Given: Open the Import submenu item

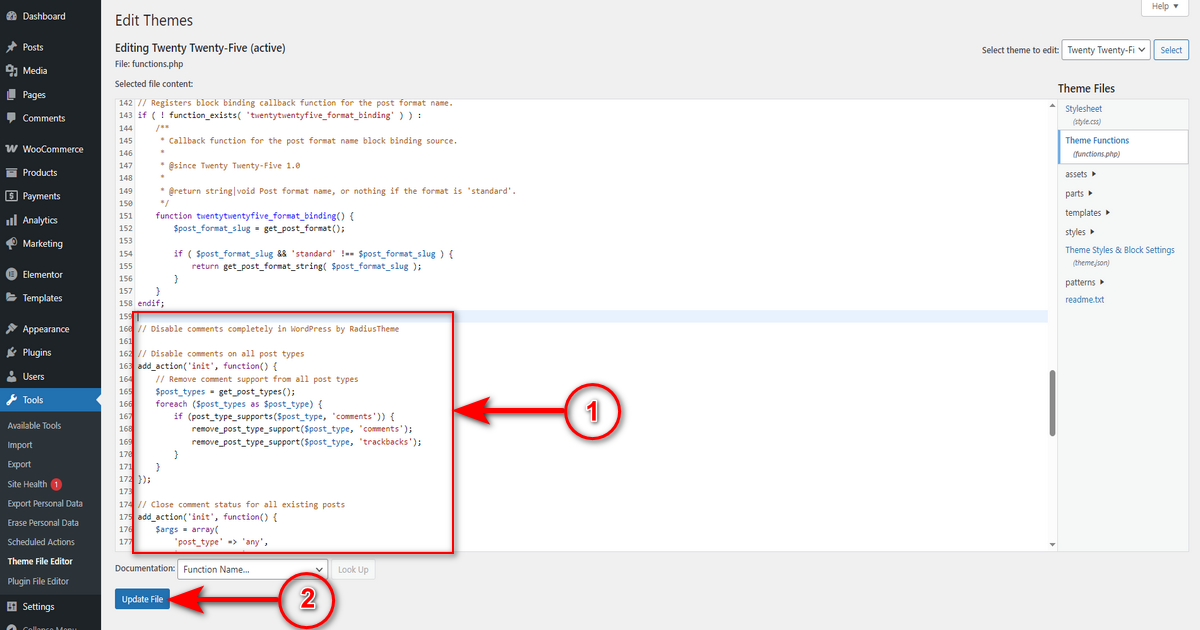Looking at the screenshot, I should [x=20, y=445].
